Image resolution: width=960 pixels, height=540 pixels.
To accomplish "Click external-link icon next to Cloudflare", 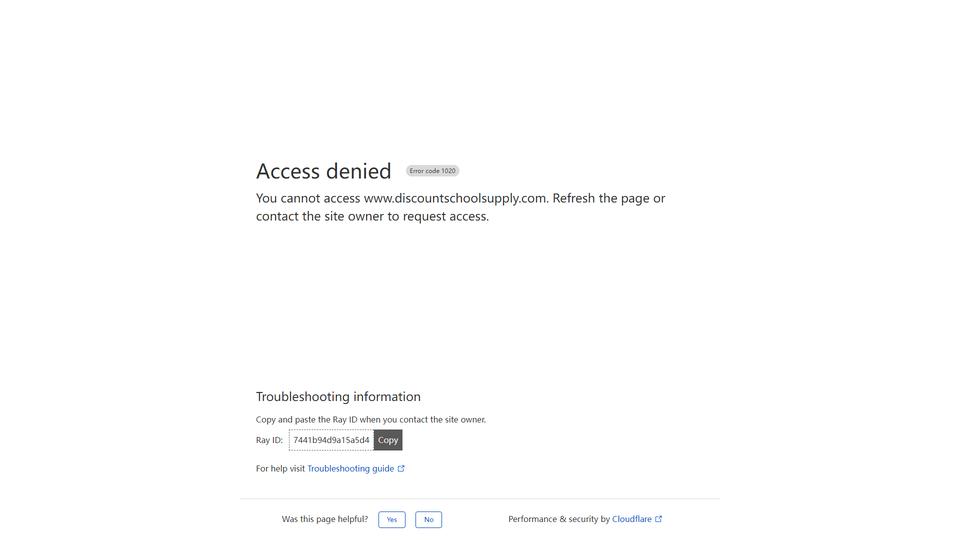I will [659, 519].
